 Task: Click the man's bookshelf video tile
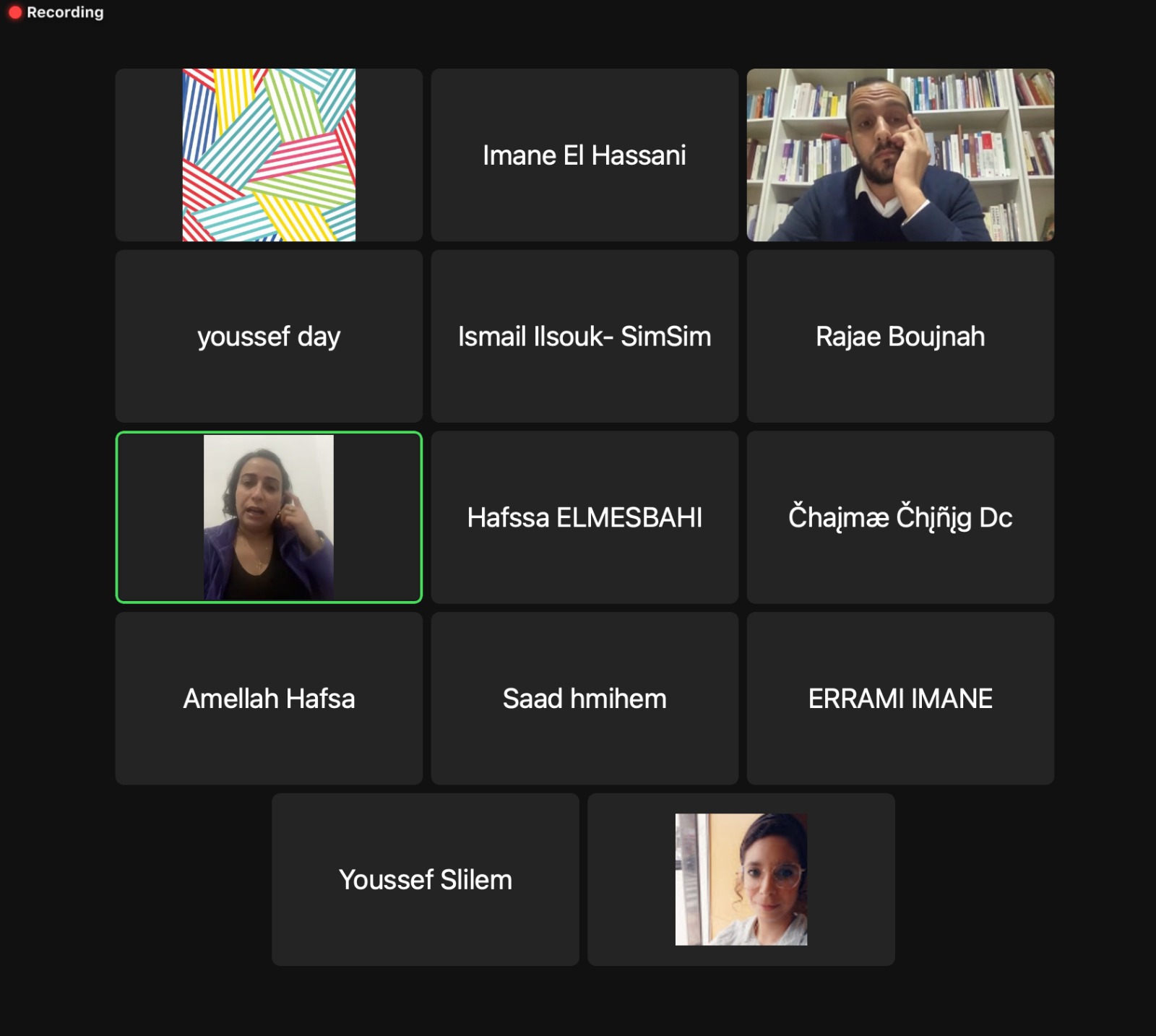pyautogui.click(x=900, y=155)
